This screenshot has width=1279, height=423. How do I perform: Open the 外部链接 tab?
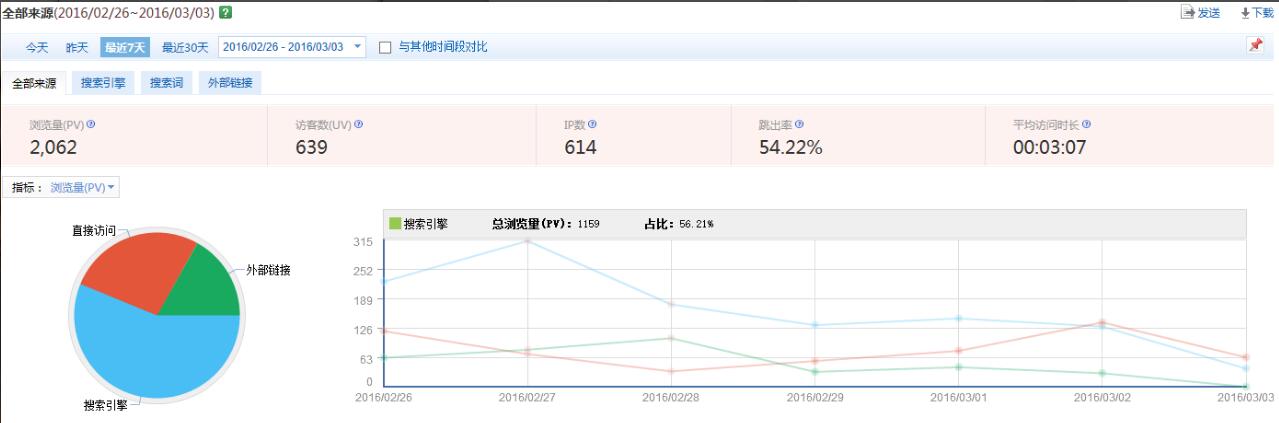pyautogui.click(x=230, y=83)
